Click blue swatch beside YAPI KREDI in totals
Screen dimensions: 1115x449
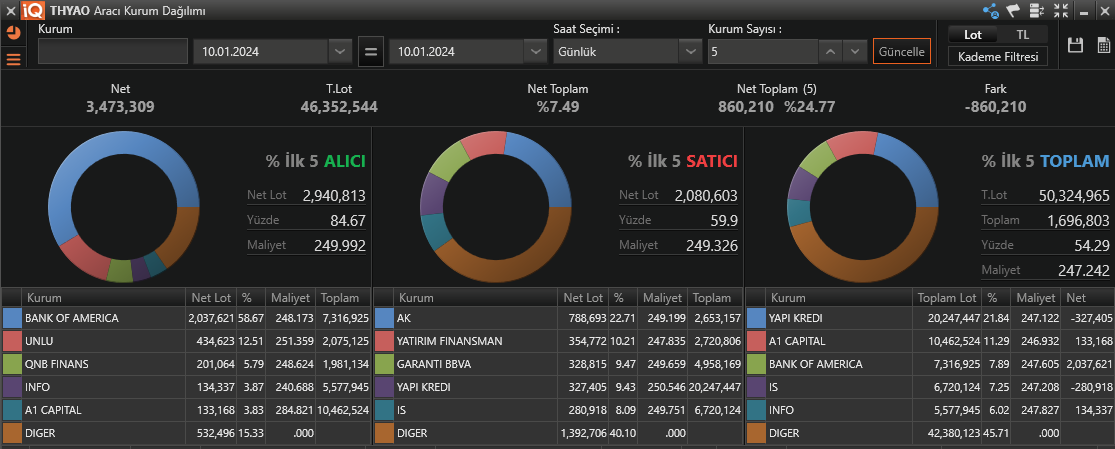(757, 318)
